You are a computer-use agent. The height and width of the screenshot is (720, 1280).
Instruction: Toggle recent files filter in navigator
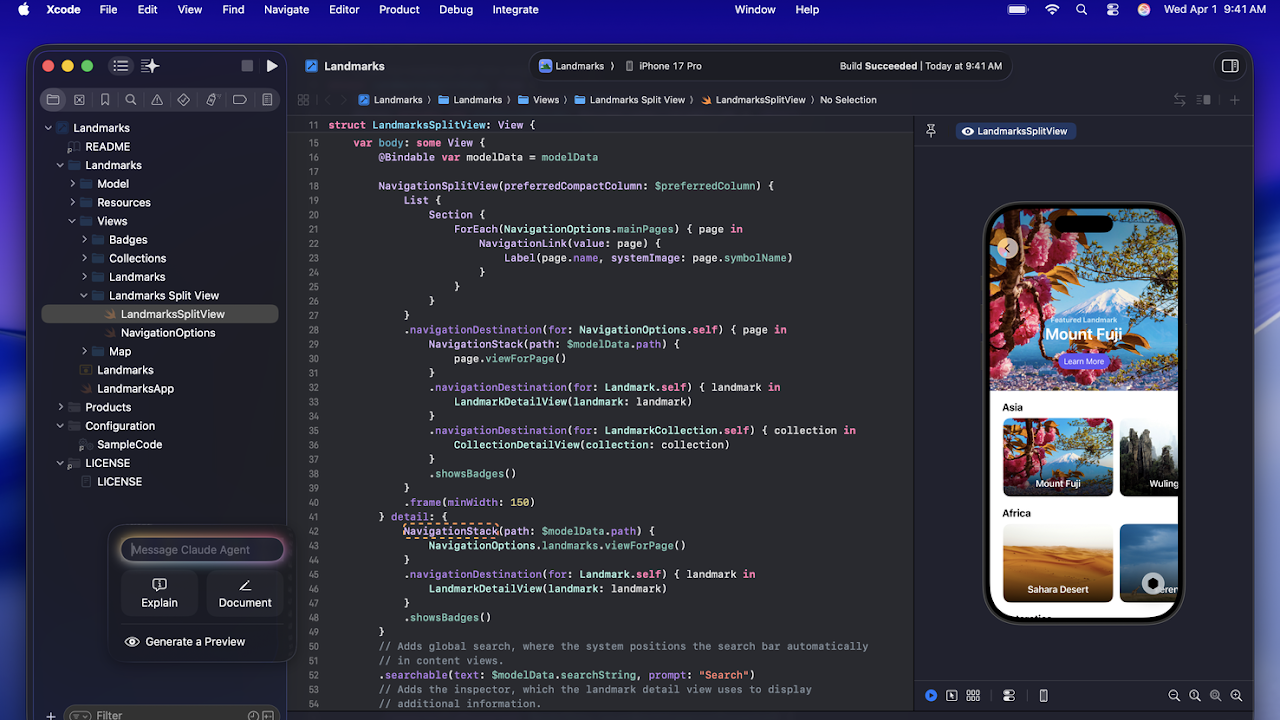253,715
